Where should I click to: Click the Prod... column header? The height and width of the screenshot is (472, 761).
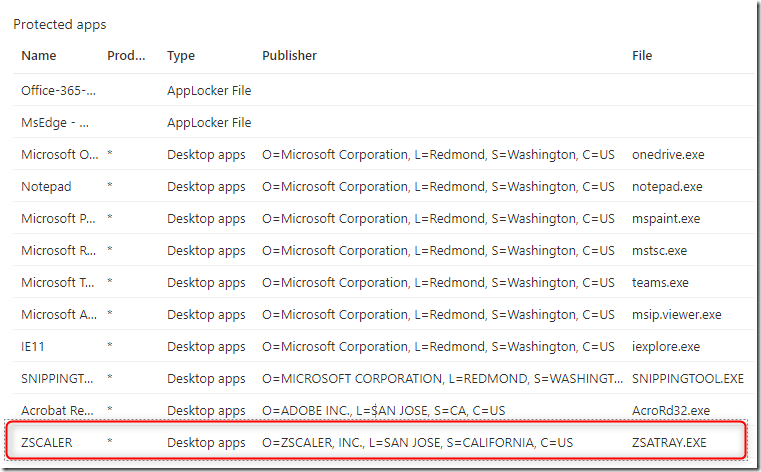[126, 56]
